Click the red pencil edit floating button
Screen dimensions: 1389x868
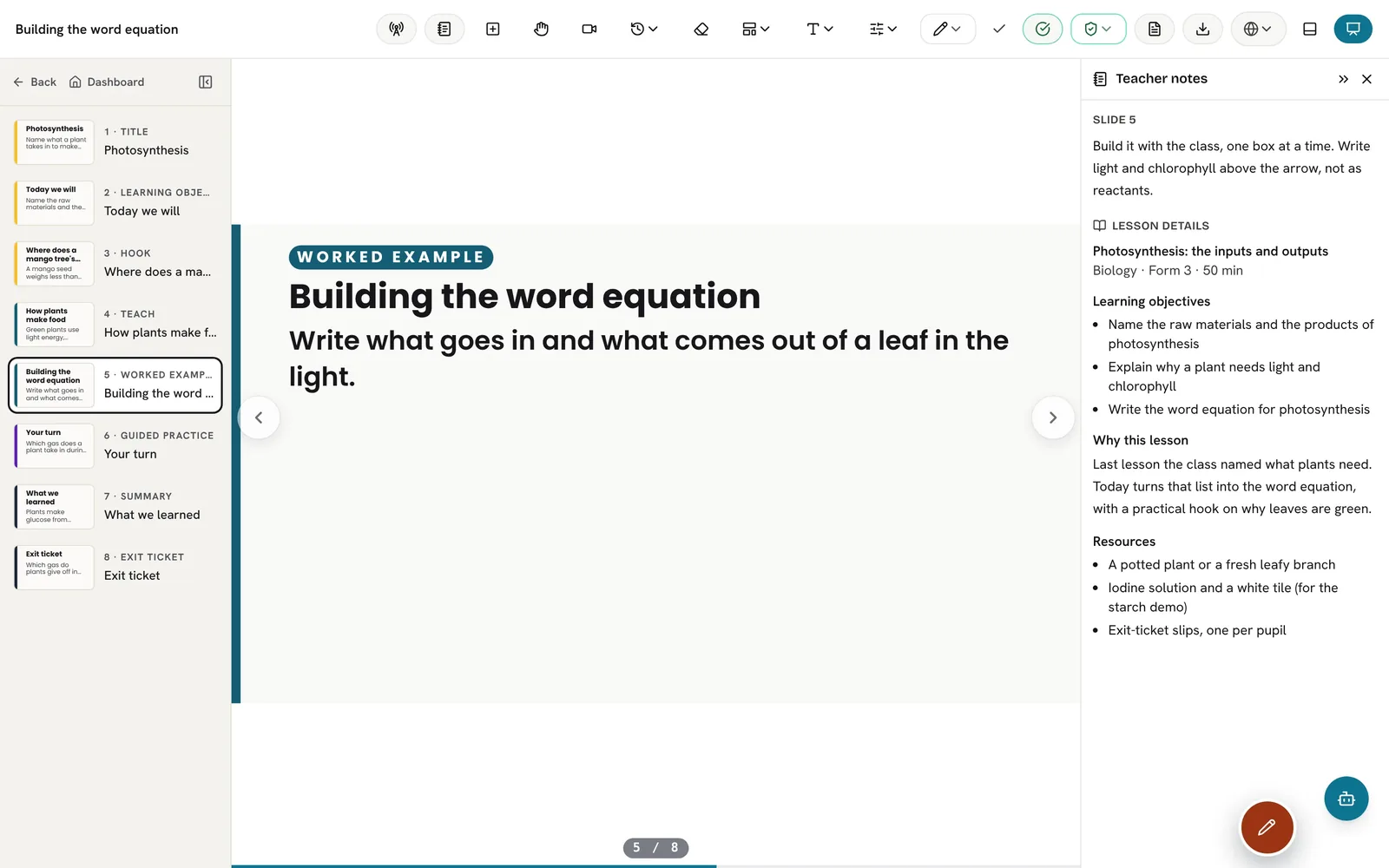tap(1267, 827)
